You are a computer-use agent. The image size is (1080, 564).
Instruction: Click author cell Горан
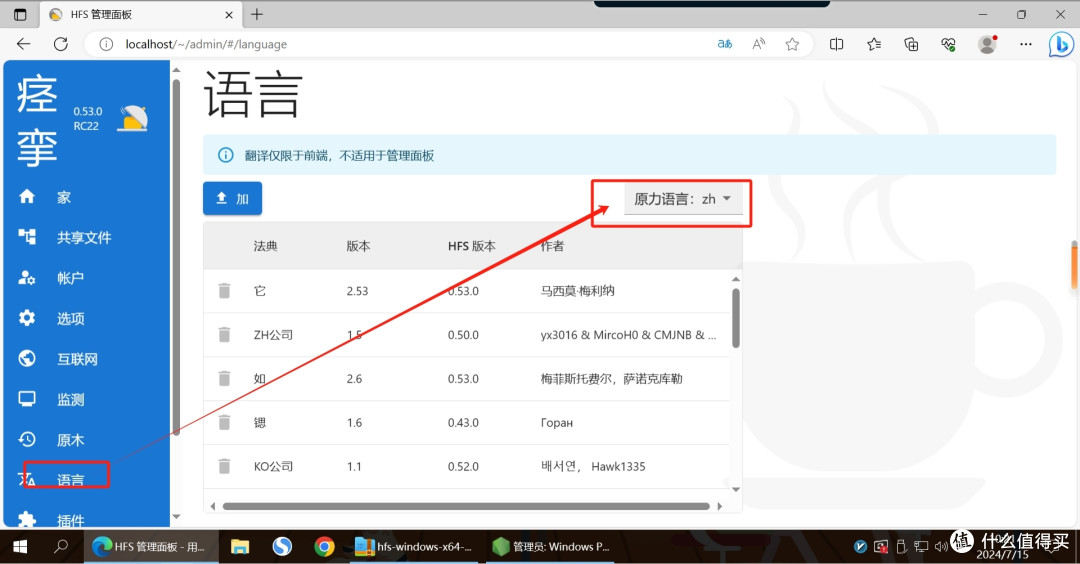pyautogui.click(x=557, y=423)
